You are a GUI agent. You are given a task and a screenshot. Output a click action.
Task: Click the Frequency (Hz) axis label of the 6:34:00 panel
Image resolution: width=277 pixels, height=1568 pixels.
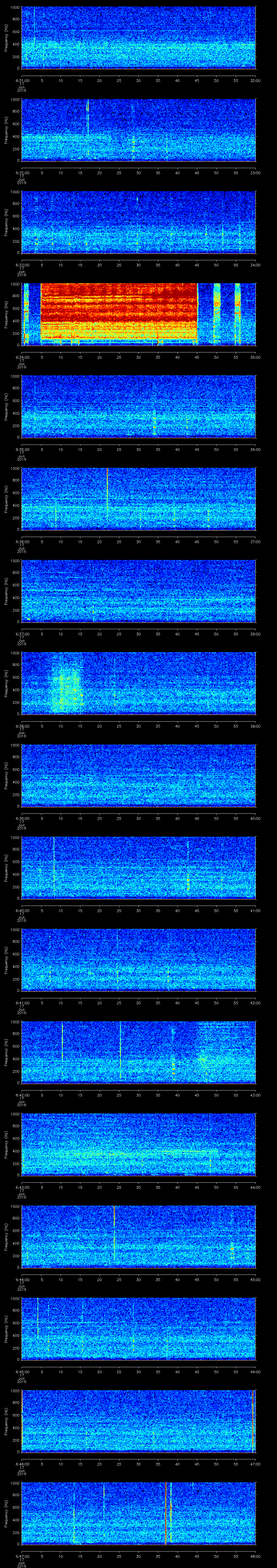[6, 314]
